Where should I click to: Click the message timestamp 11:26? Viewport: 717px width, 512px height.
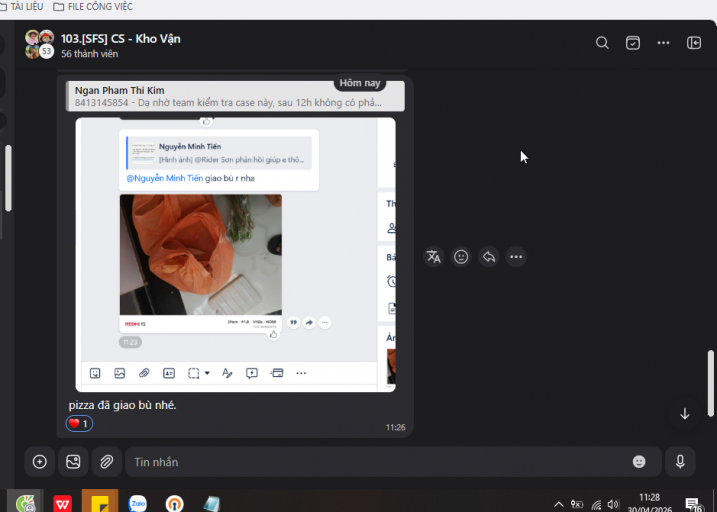pyautogui.click(x=396, y=428)
